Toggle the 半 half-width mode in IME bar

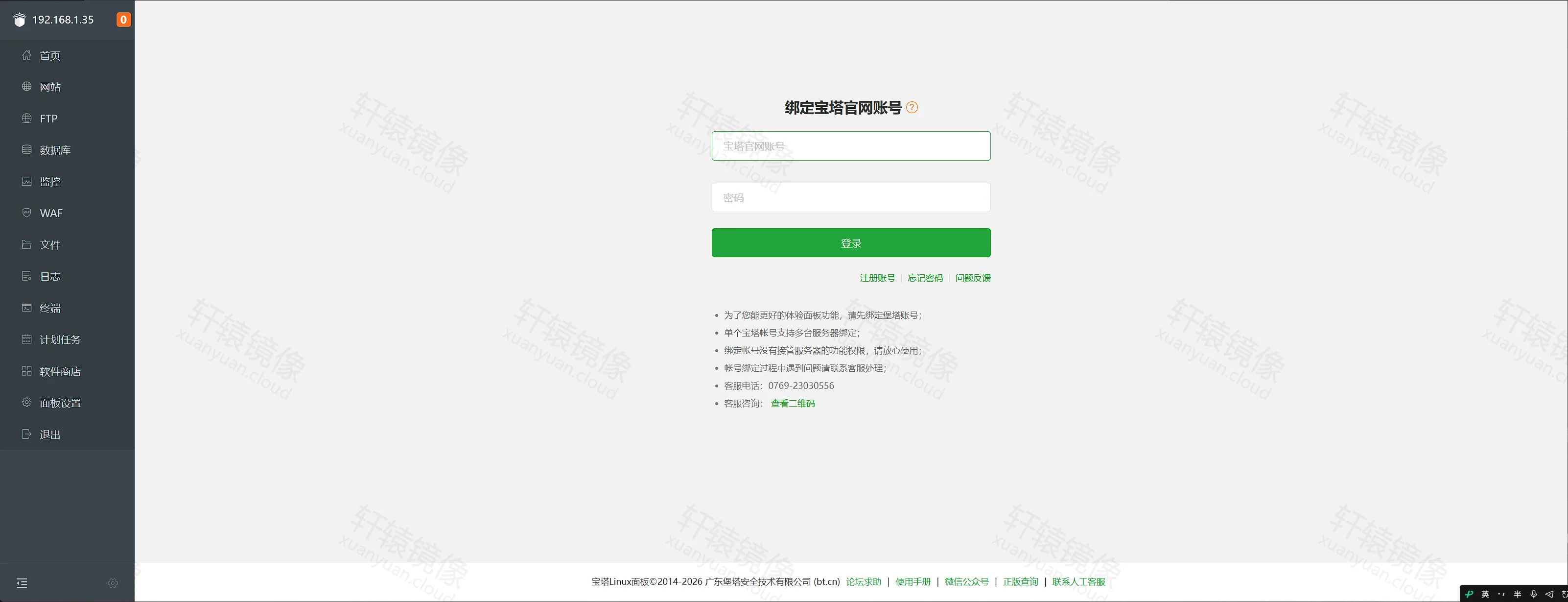(x=1518, y=594)
